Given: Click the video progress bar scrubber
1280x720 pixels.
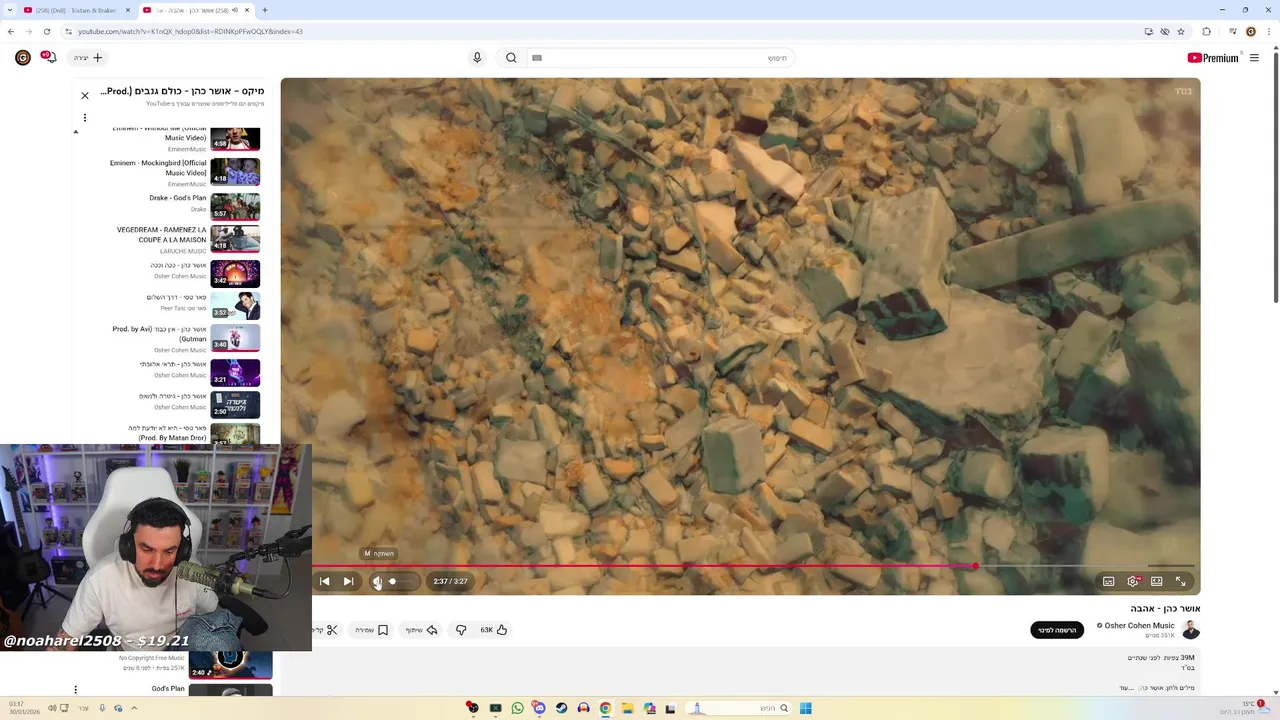Looking at the screenshot, I should [975, 566].
